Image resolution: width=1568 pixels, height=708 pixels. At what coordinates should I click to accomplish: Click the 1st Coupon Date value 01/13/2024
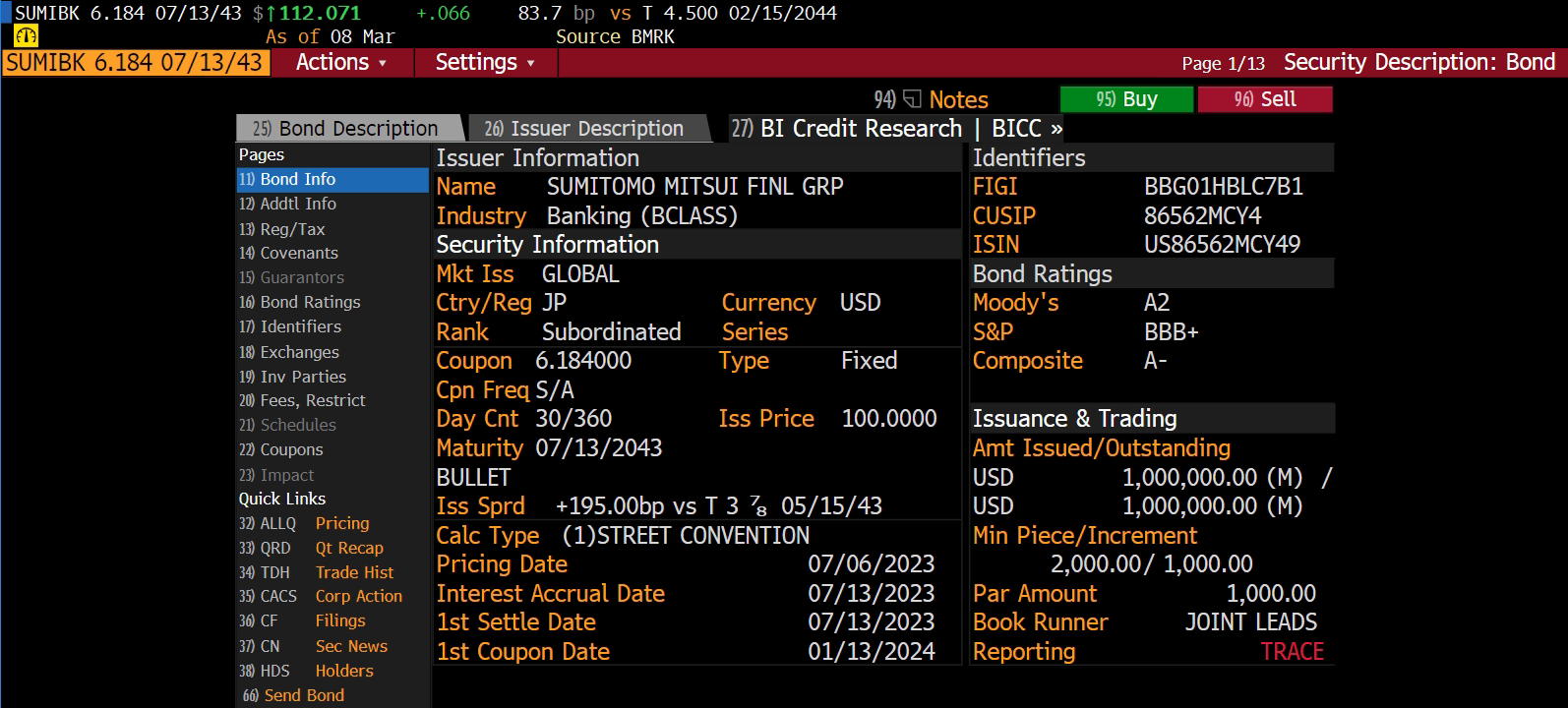click(x=872, y=652)
